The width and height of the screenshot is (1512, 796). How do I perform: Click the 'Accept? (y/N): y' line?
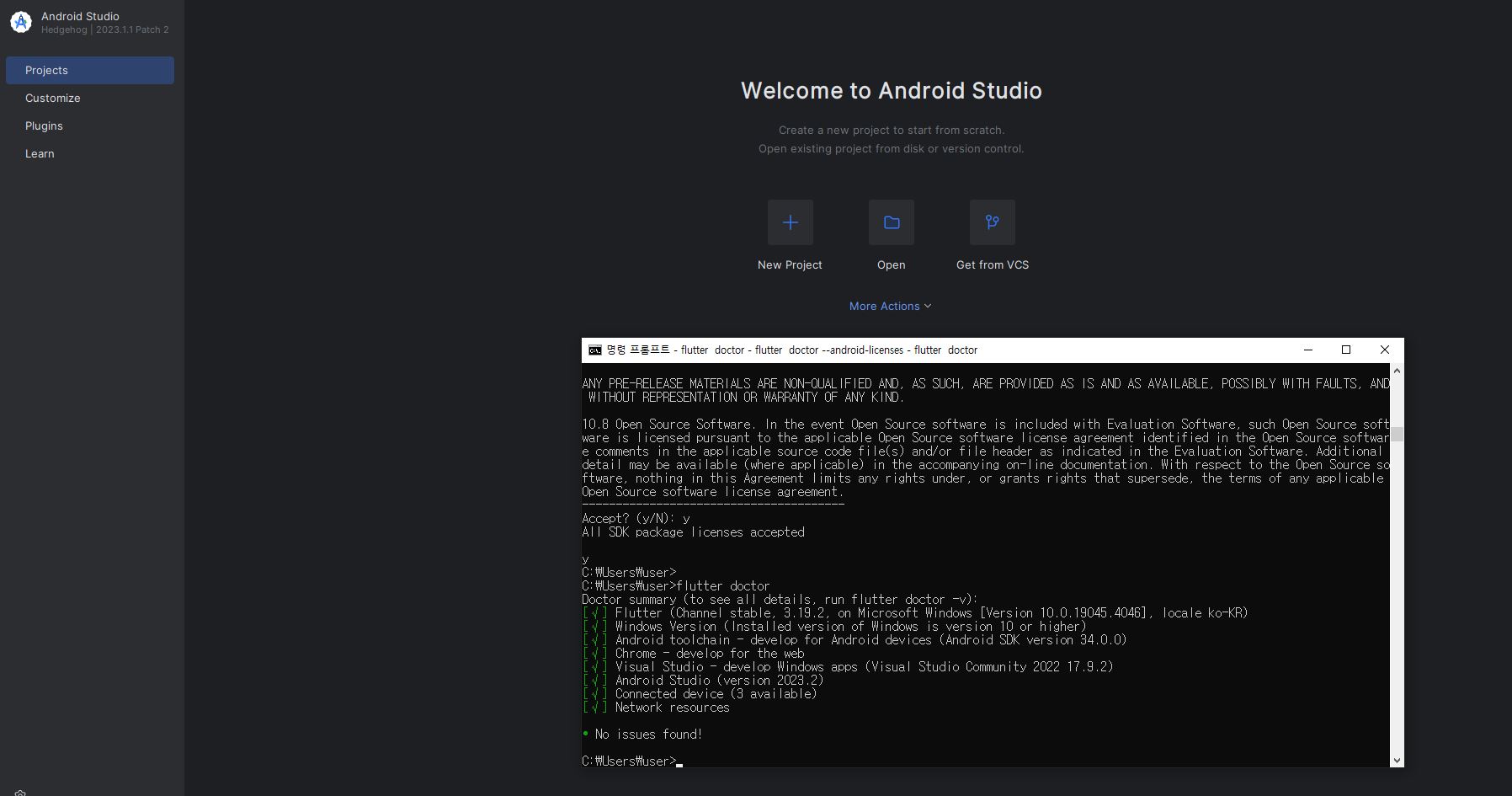click(636, 519)
